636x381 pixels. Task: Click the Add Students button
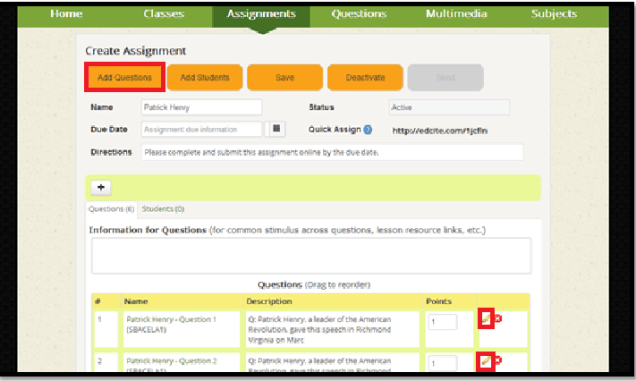click(x=205, y=77)
